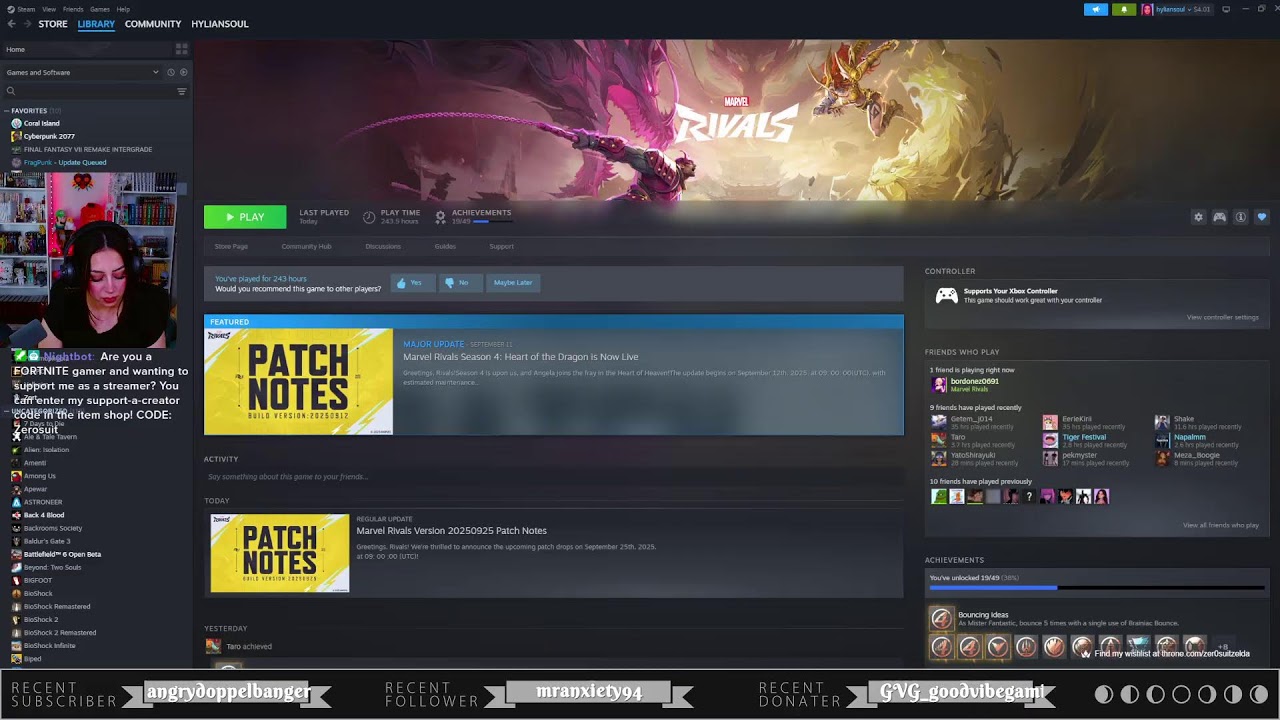Open the HYLIANSOUL profile tab
Viewport: 1280px width, 720px height.
coord(220,24)
